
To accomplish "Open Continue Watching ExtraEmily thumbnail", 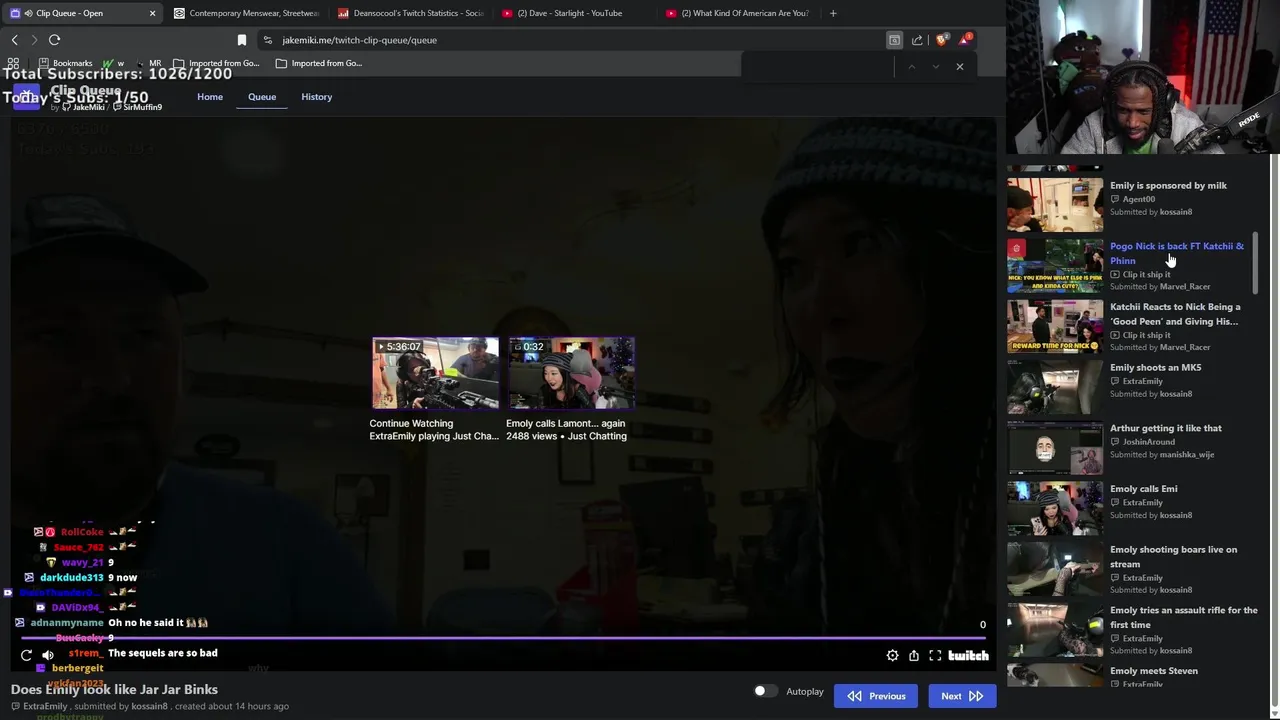I will (x=435, y=373).
